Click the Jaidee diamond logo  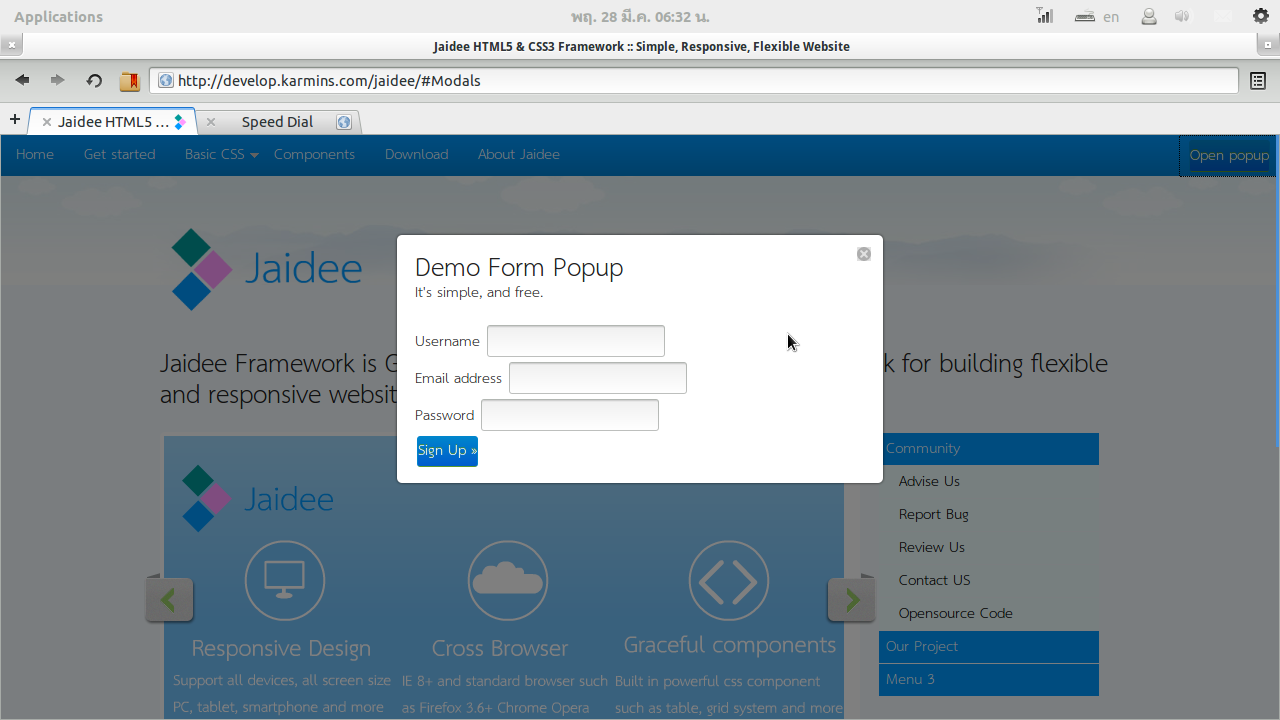199,268
